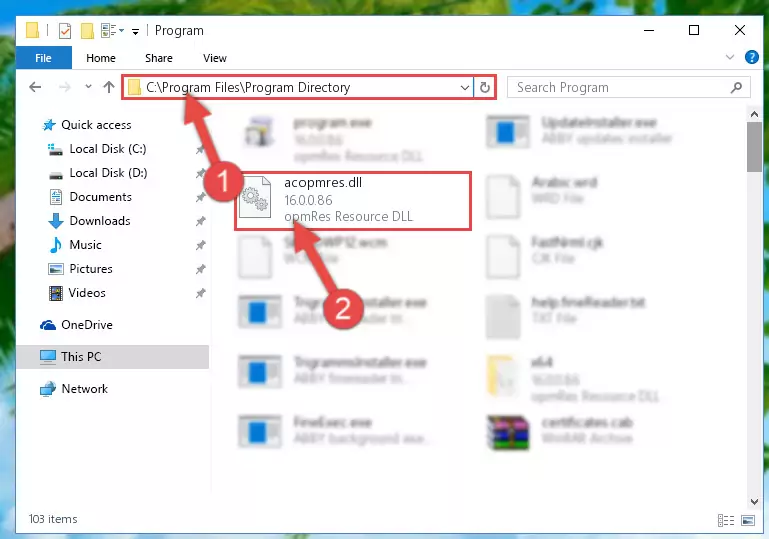Select the WinRAR certificates archive icon
Screen dimensions: 769x539
click(508, 432)
